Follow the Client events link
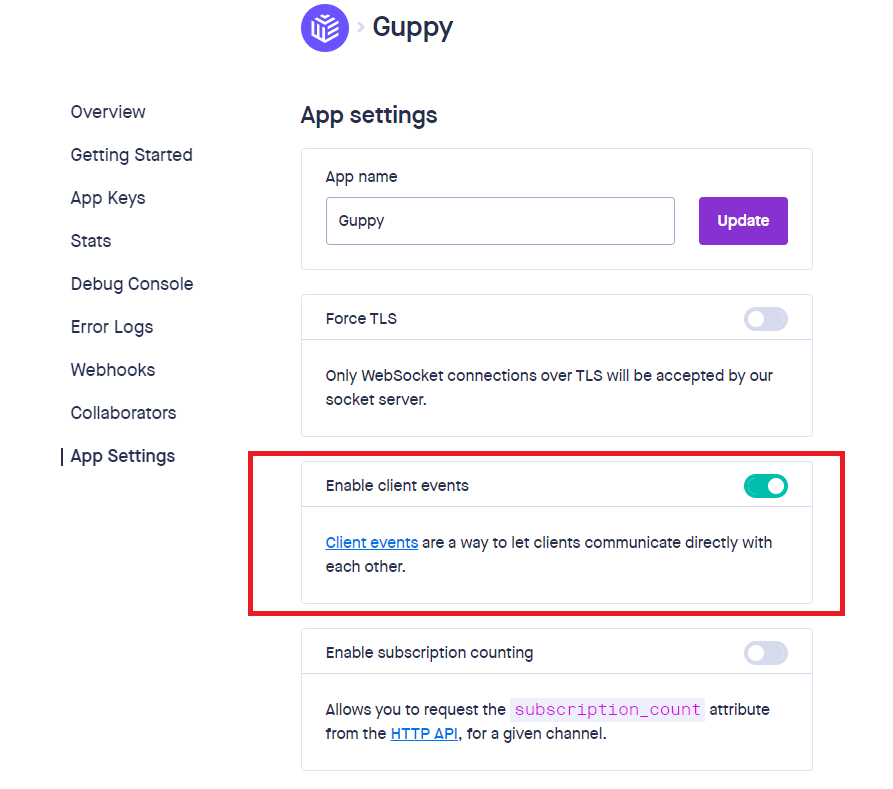Screen dimensions: 893x789 click(x=372, y=543)
